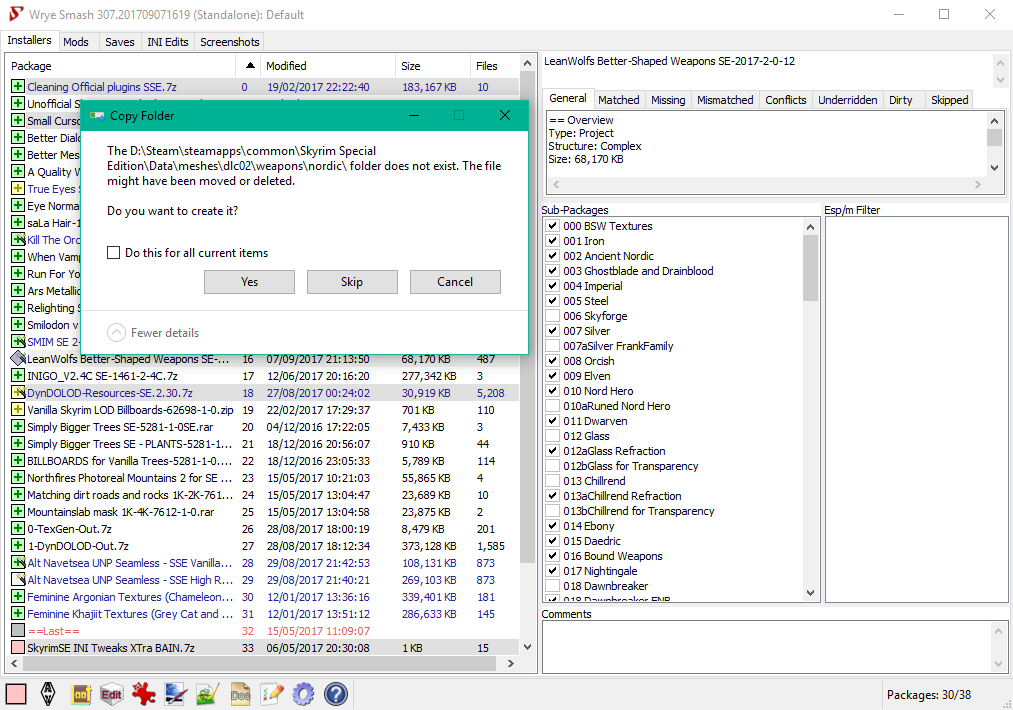
Task: Open the INI Edits tab
Action: pyautogui.click(x=167, y=42)
